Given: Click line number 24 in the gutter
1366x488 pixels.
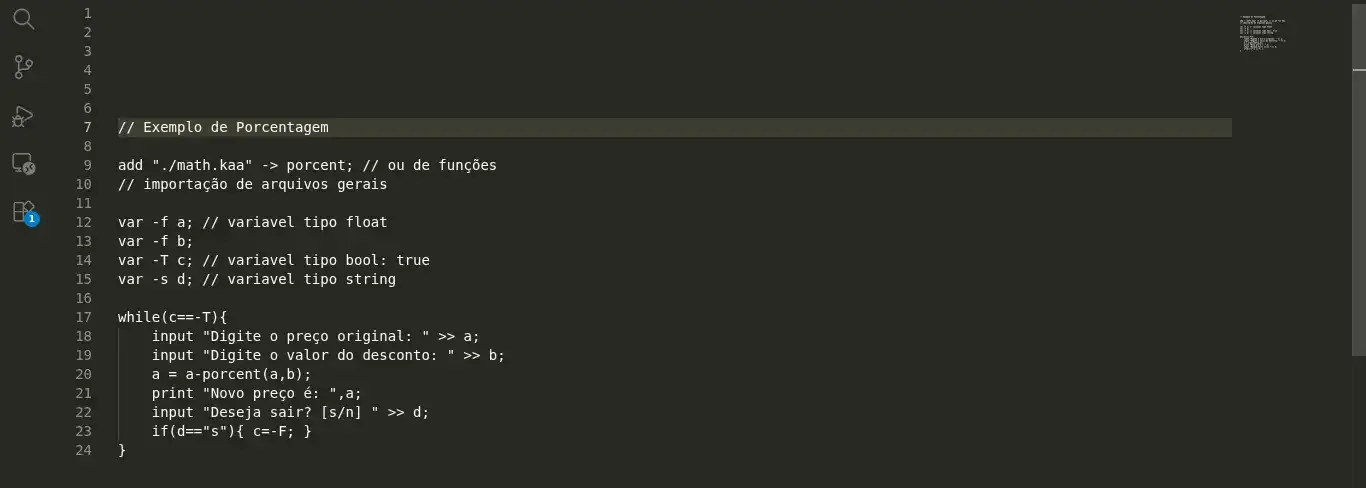Looking at the screenshot, I should tap(84, 450).
